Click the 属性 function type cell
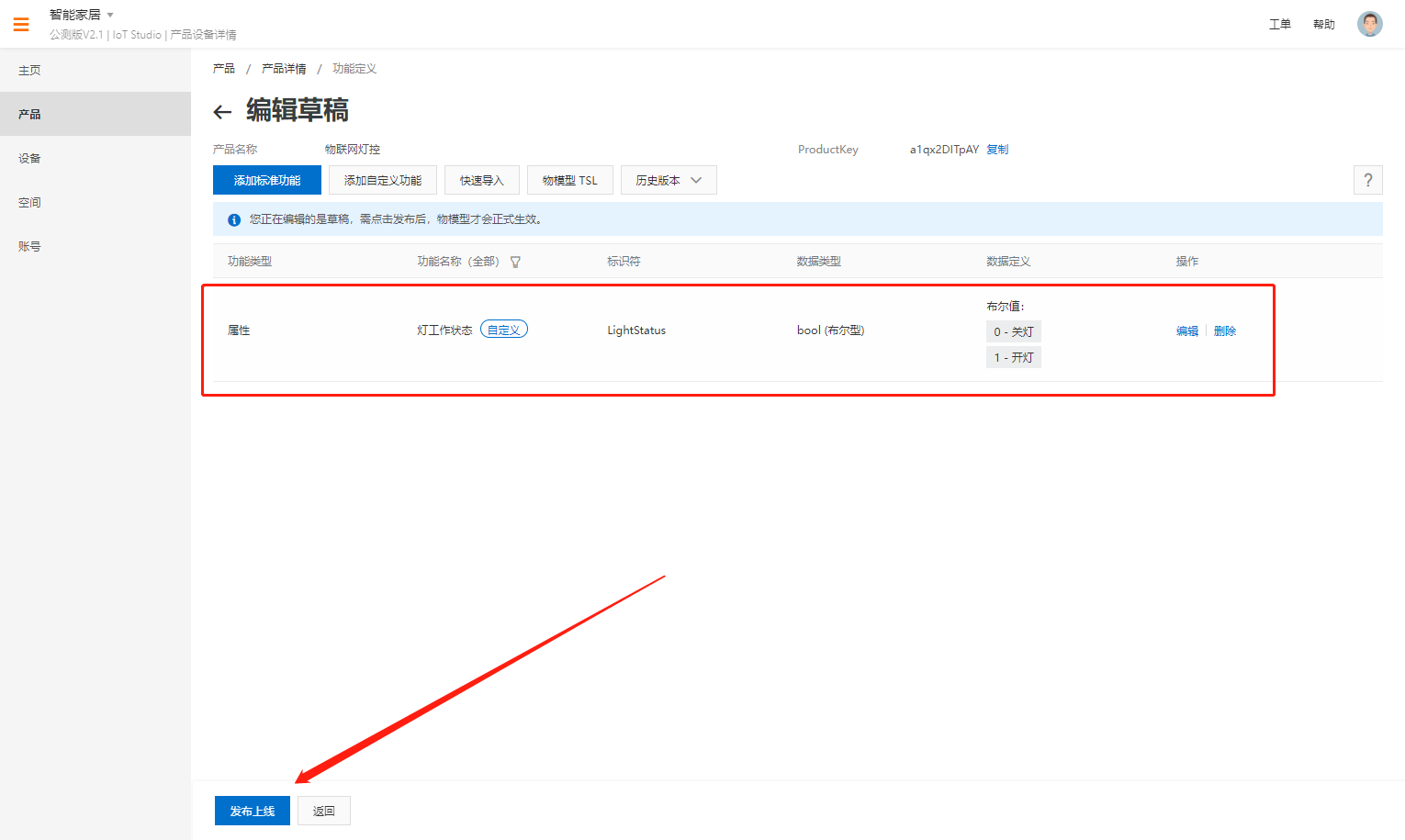The width and height of the screenshot is (1405, 840). click(x=239, y=330)
